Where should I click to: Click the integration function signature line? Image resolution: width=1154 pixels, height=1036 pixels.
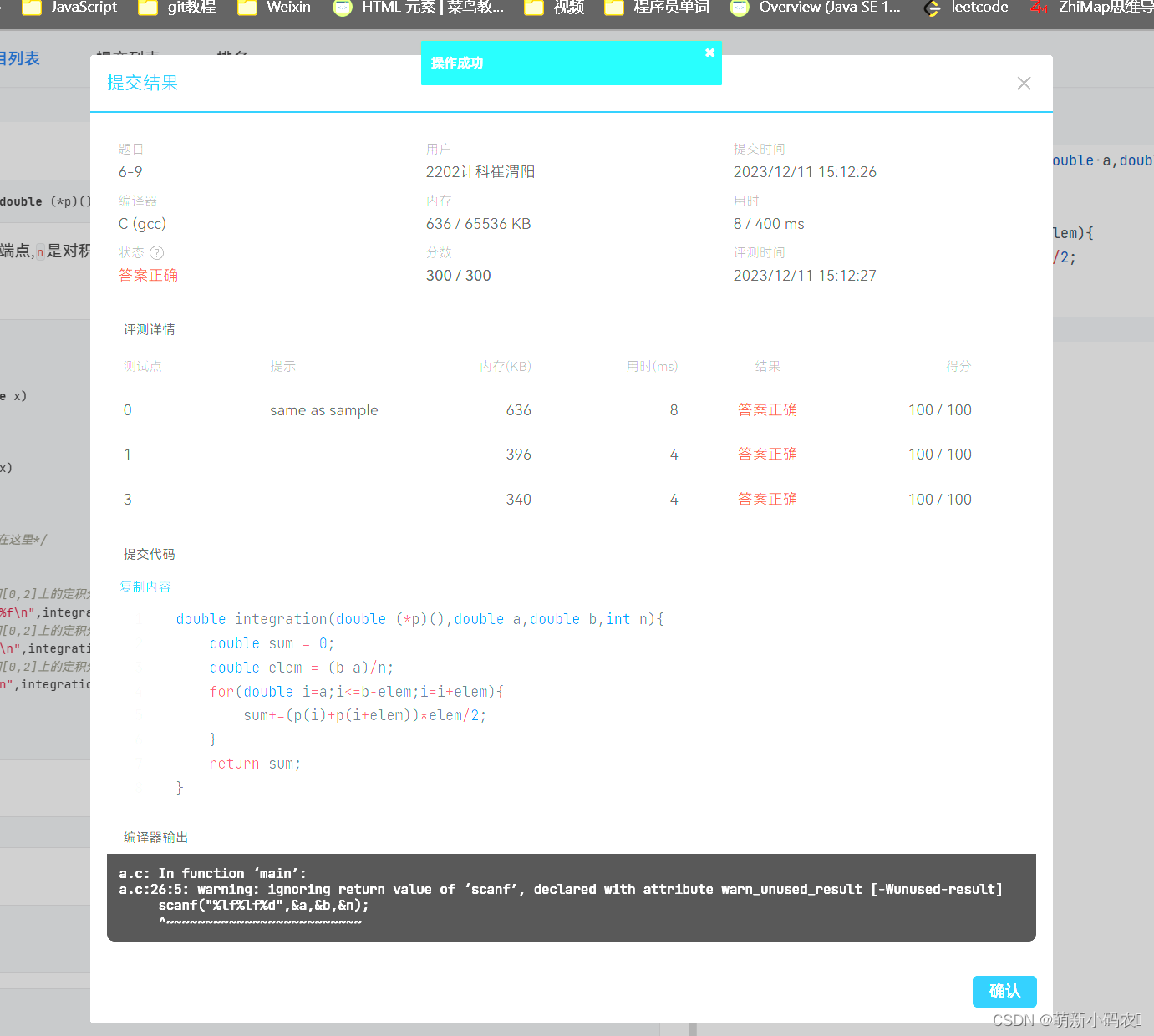point(420,619)
